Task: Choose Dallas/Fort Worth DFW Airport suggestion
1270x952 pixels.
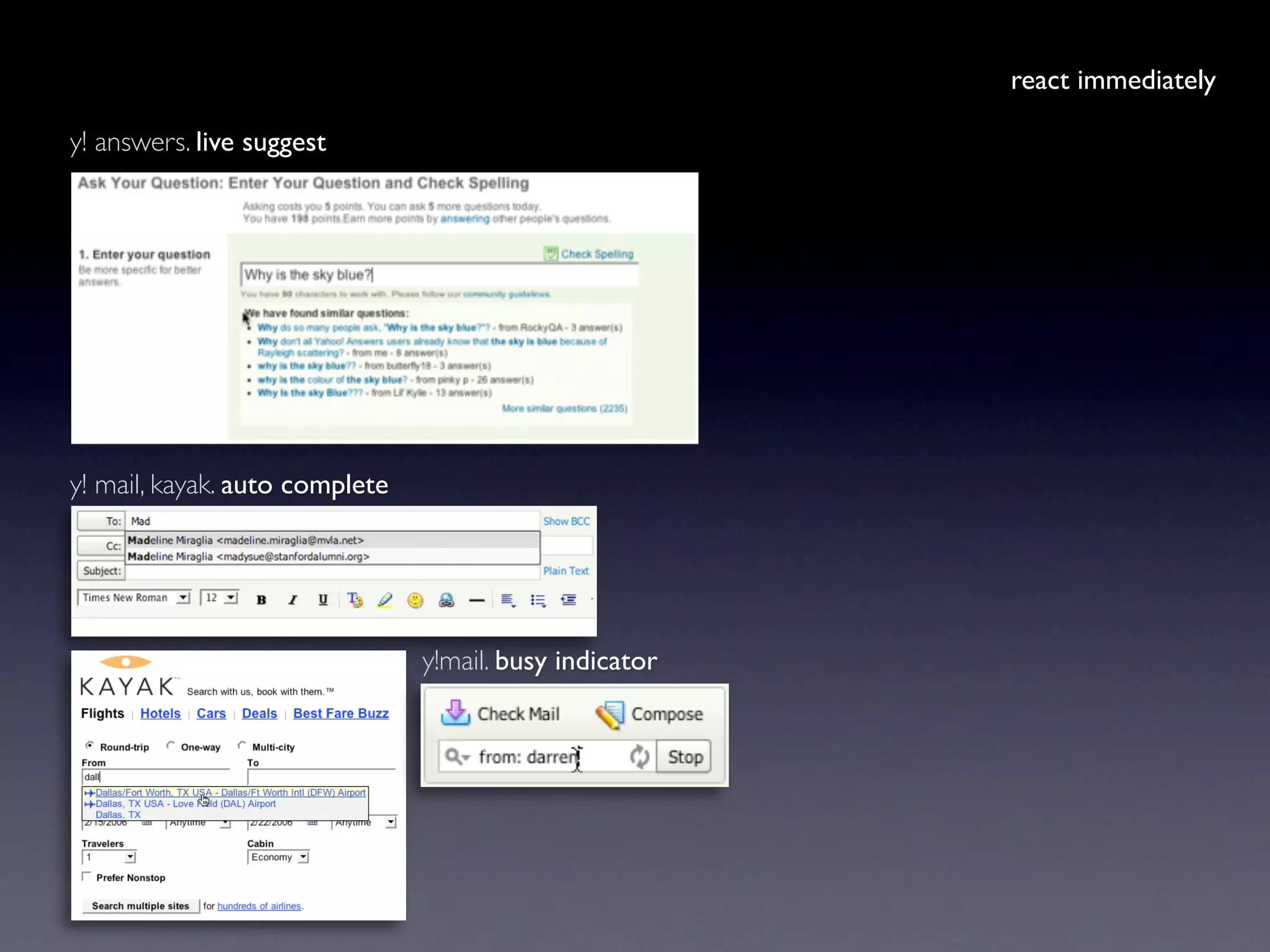Action: (x=225, y=793)
